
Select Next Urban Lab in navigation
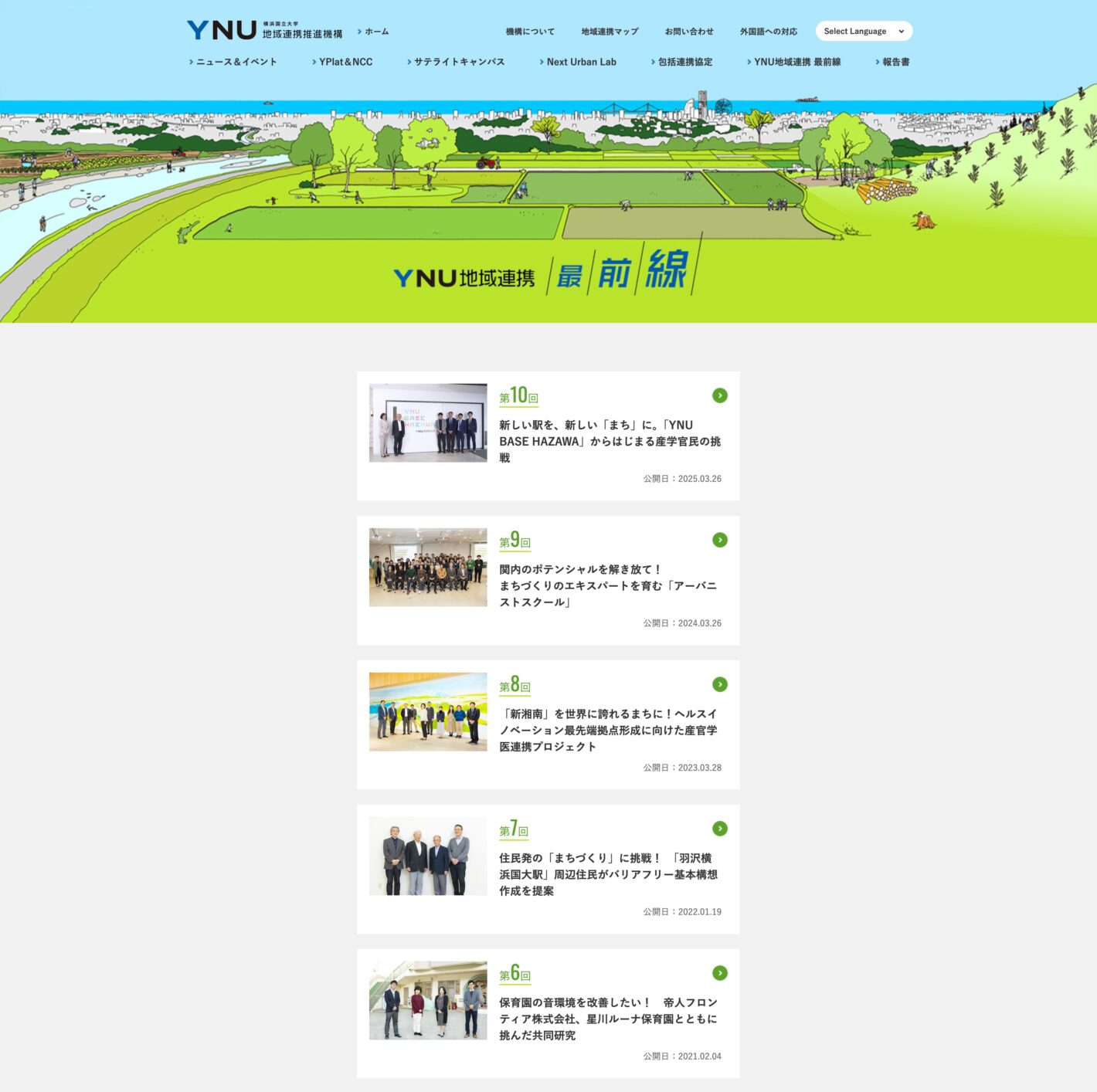(x=581, y=62)
